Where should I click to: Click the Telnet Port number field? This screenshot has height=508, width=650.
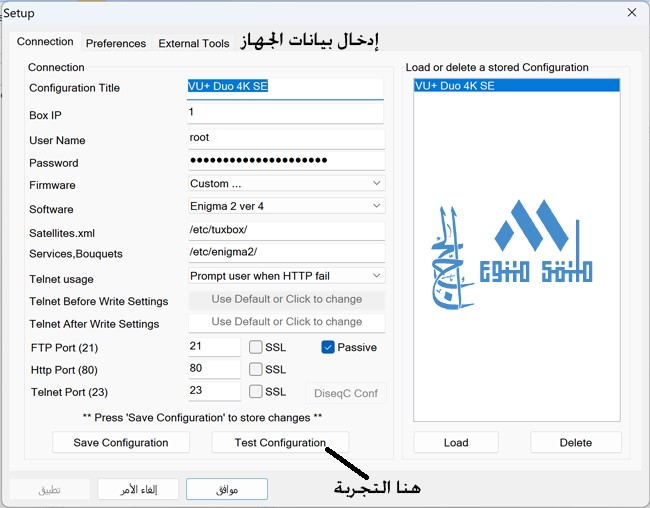pos(214,391)
